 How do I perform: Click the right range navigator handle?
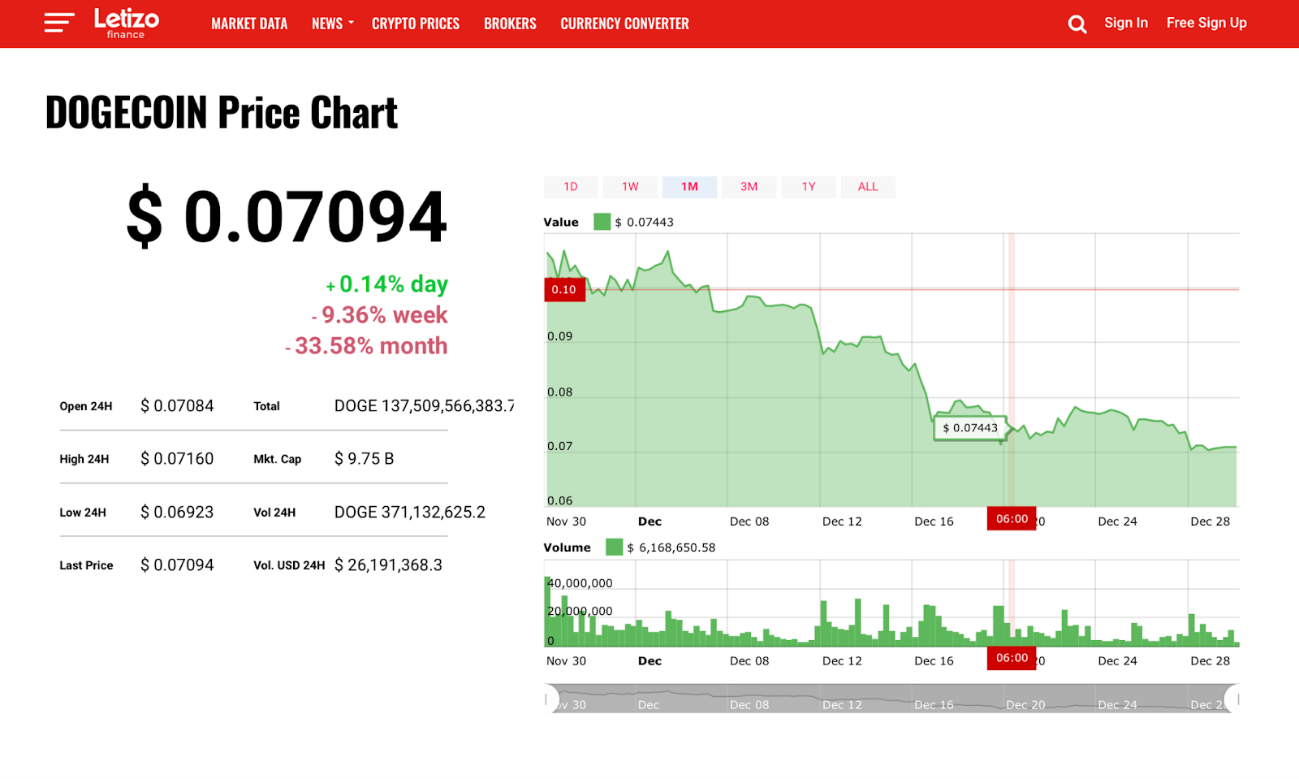(1232, 698)
